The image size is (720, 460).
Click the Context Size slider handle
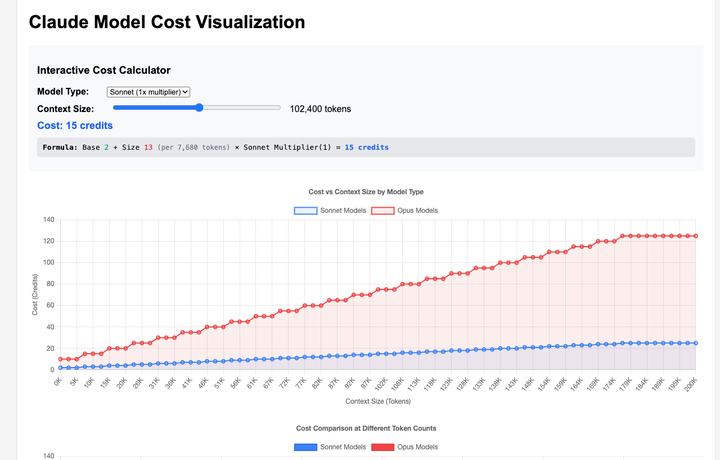[x=199, y=107]
